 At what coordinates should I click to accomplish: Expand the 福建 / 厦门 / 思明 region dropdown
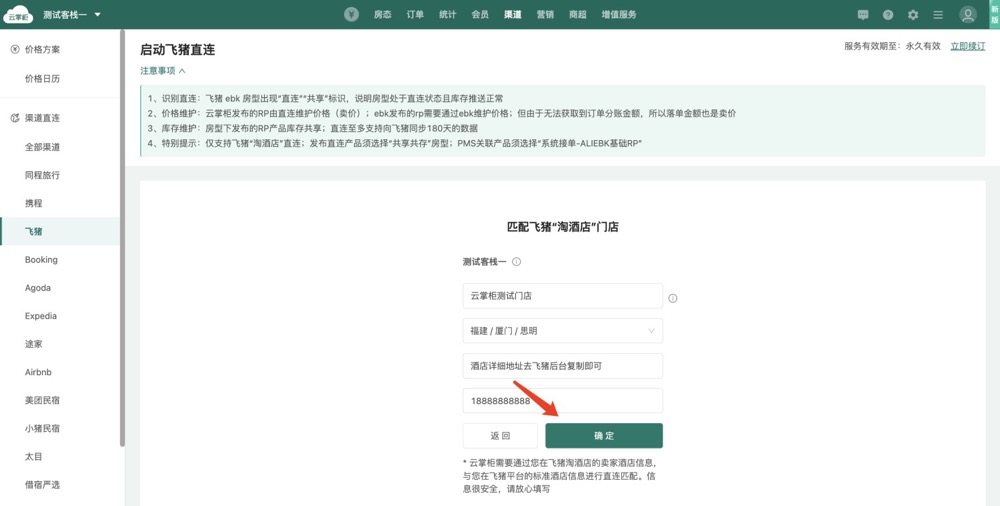coord(562,331)
